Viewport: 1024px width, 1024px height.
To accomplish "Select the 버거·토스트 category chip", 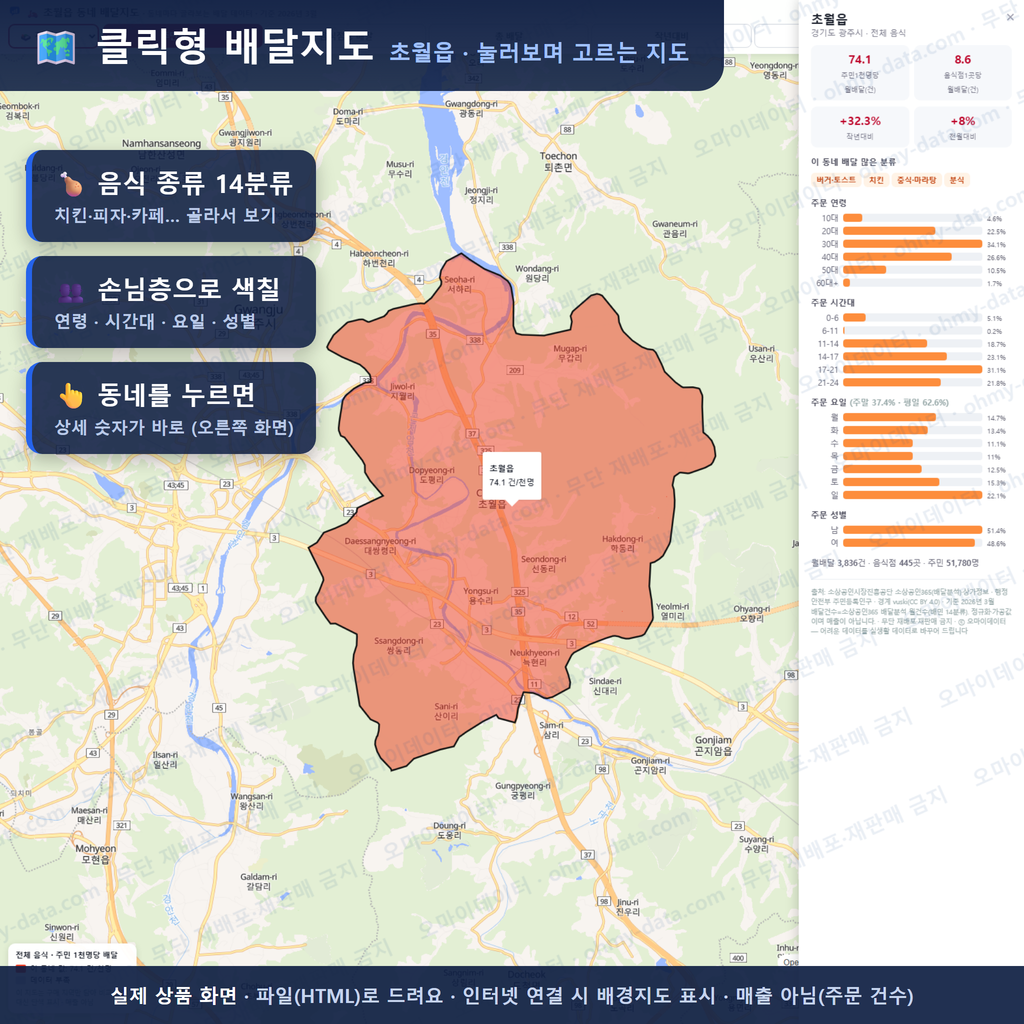I will pyautogui.click(x=836, y=180).
